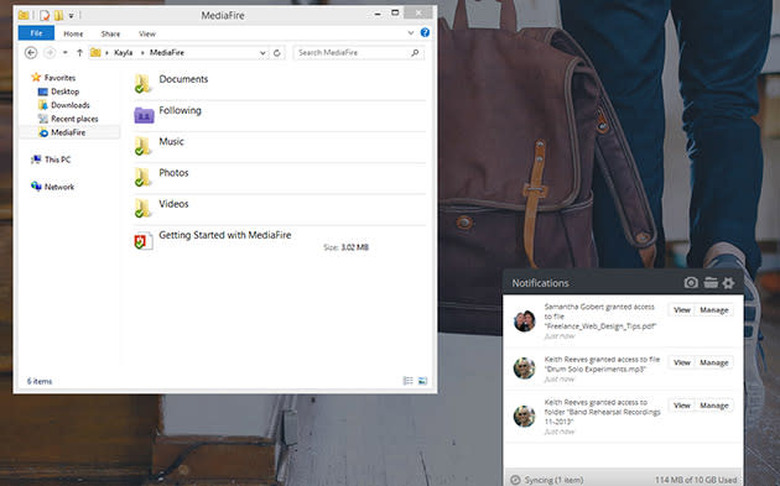
Task: Click in the Search MediaFire field
Action: click(x=360, y=53)
